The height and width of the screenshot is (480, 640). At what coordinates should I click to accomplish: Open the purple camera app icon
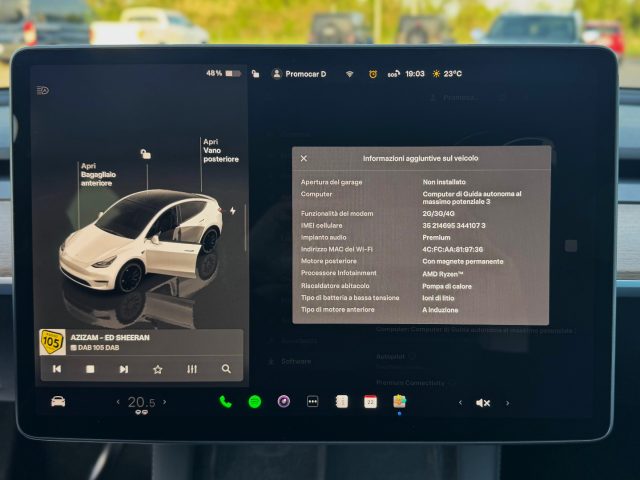284,402
